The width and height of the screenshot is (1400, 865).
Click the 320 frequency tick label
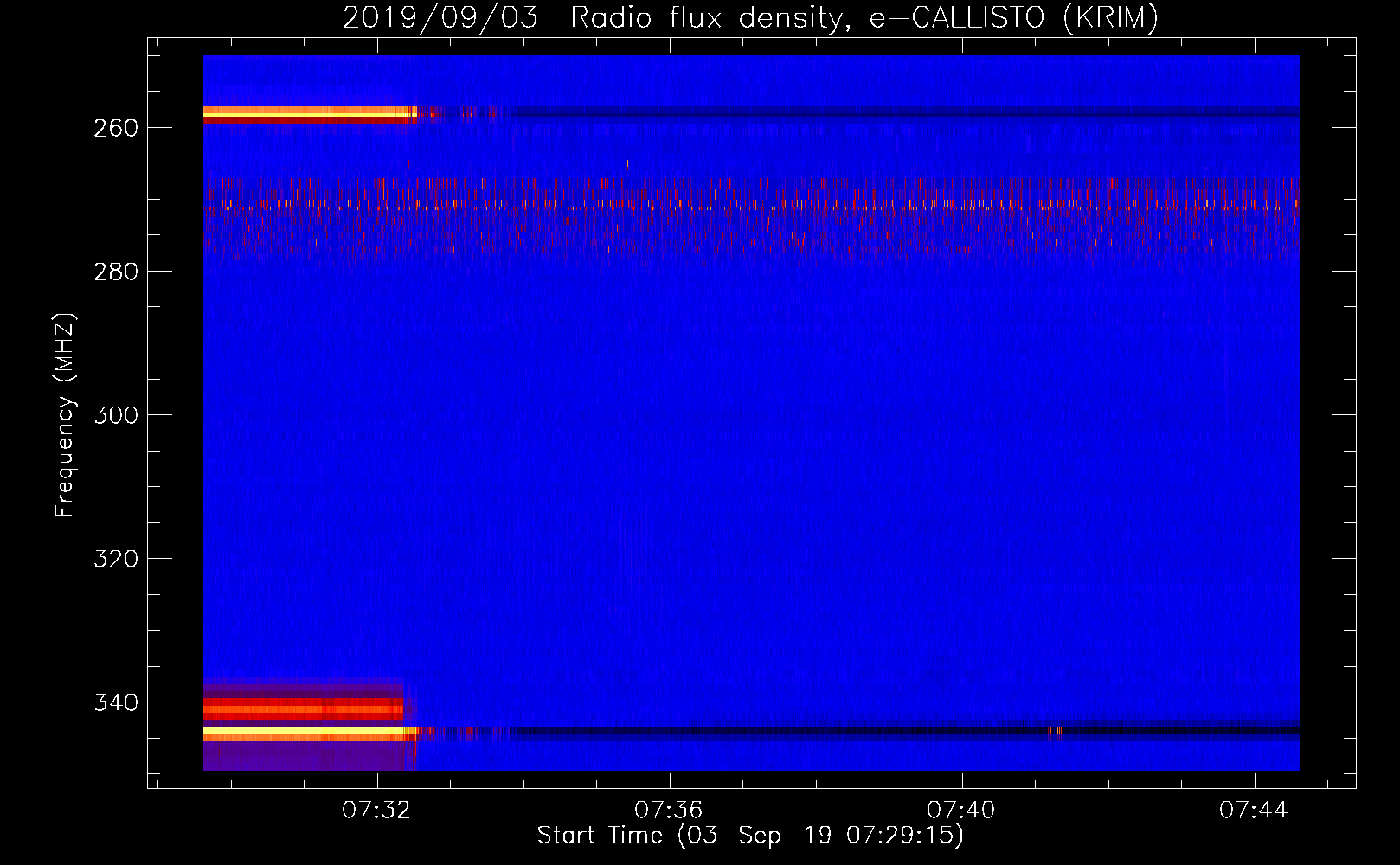pyautogui.click(x=116, y=559)
